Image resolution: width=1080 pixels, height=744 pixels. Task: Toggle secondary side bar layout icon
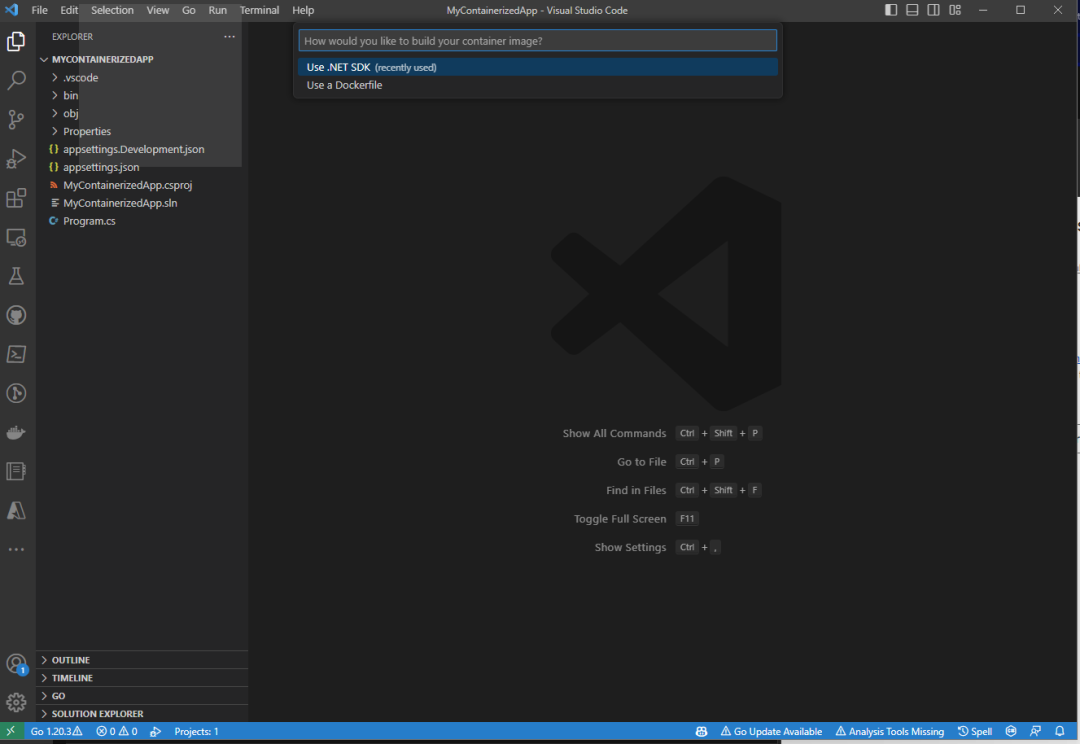coord(933,10)
